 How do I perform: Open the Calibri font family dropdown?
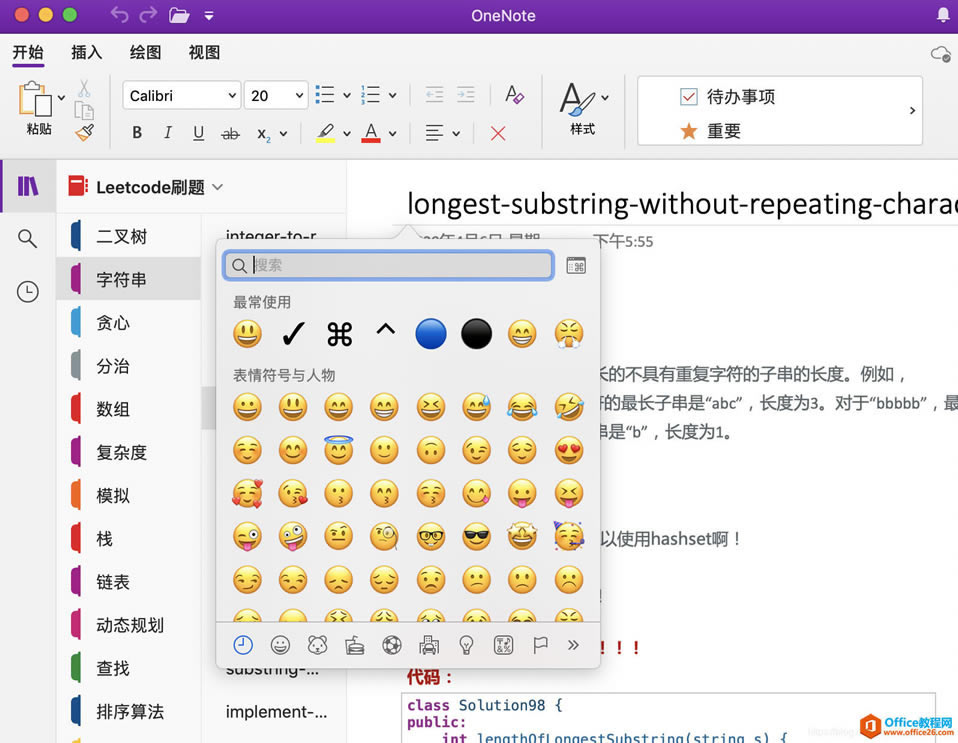tap(181, 95)
